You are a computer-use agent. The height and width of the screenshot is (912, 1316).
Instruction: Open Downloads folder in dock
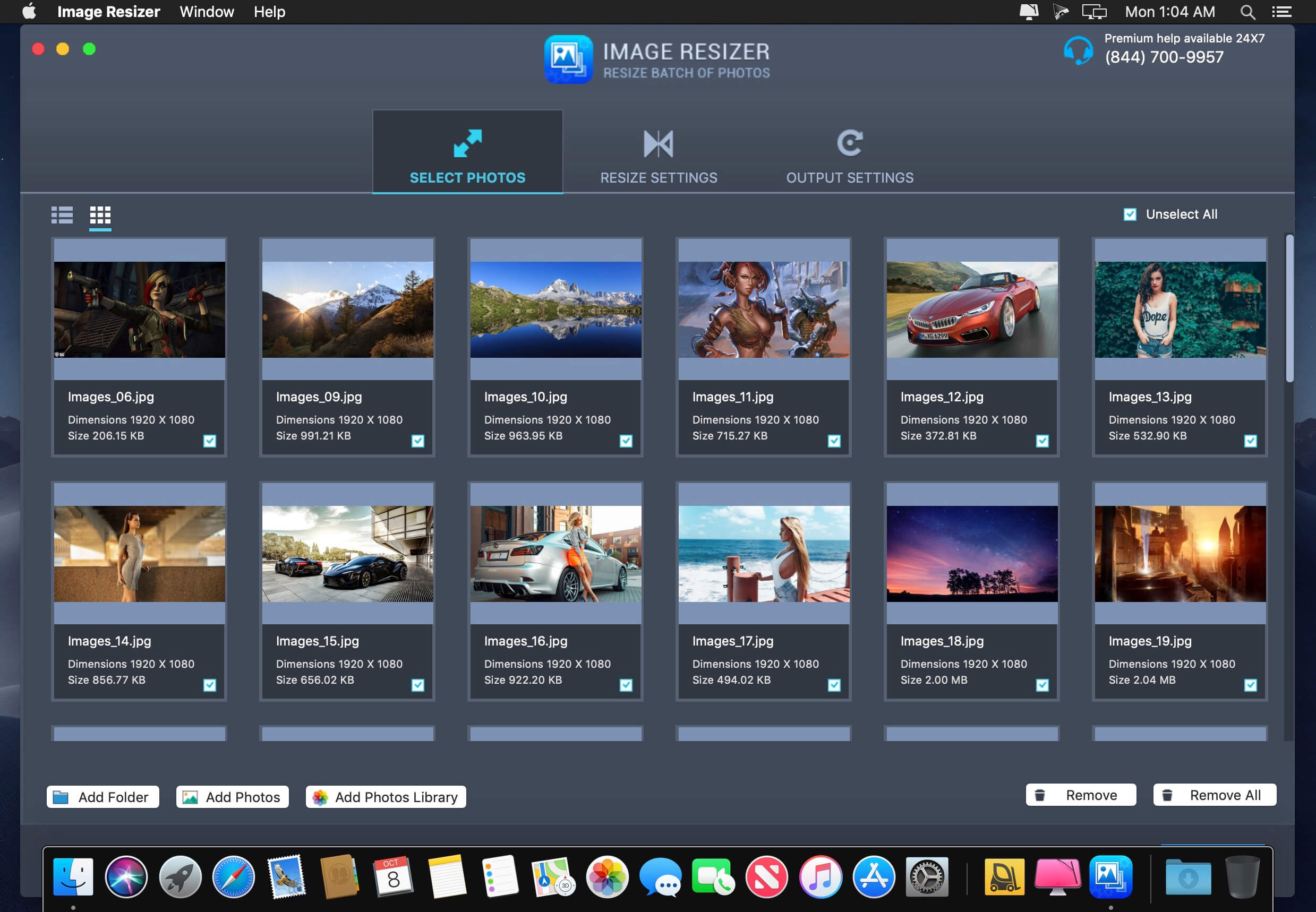coord(1188,876)
